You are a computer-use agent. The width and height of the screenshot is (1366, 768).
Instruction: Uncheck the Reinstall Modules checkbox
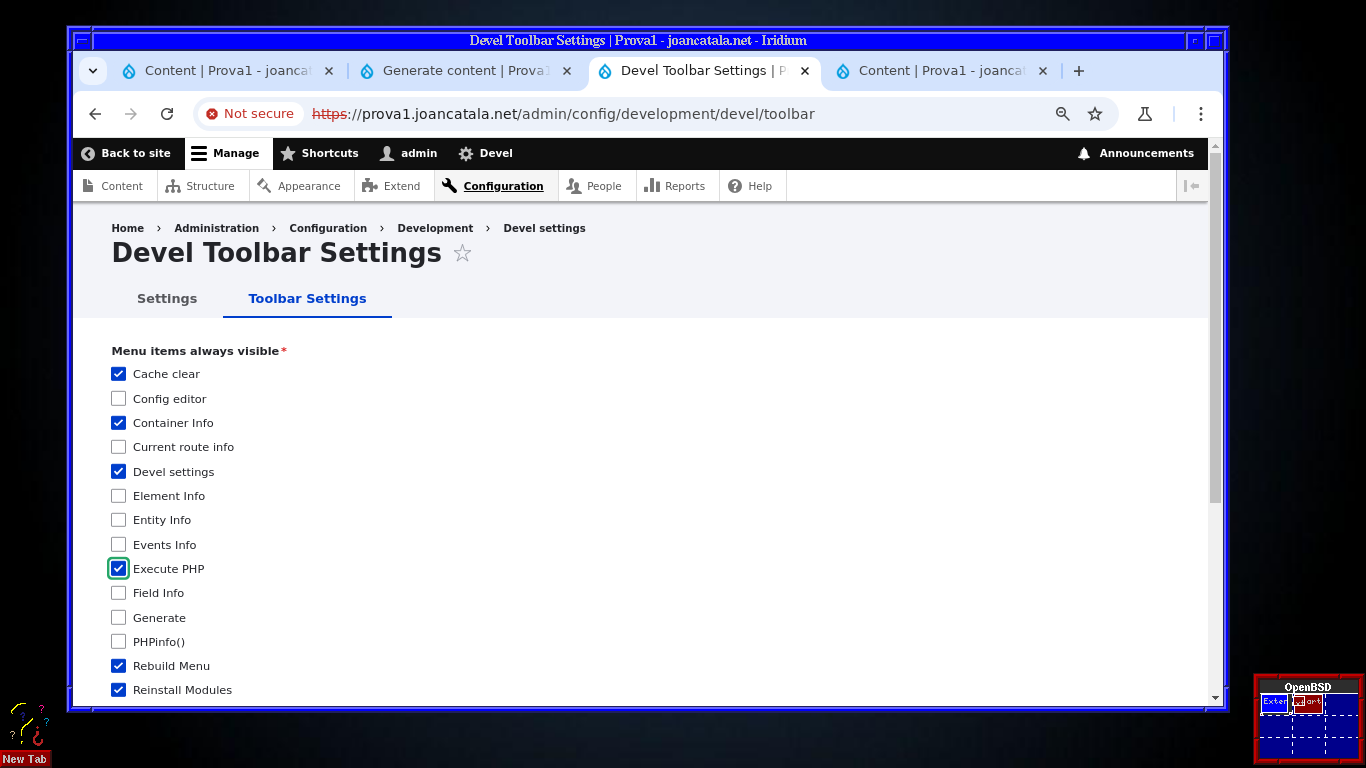(118, 690)
